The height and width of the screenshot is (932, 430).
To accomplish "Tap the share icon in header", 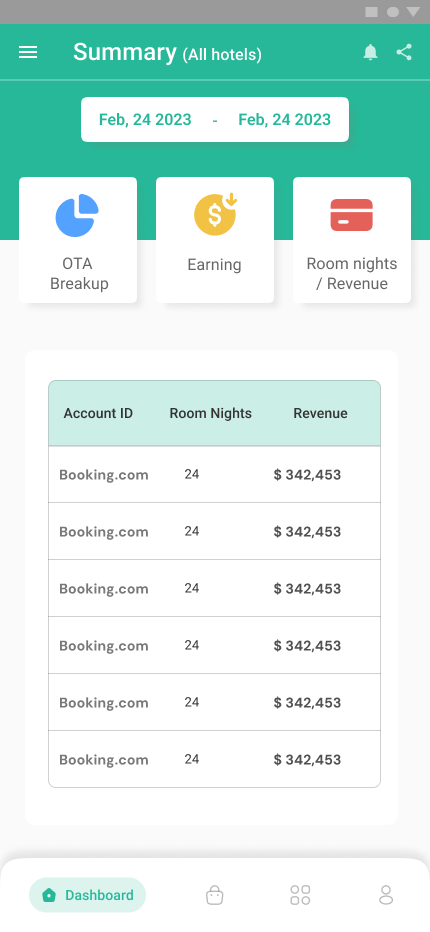I will pyautogui.click(x=404, y=52).
